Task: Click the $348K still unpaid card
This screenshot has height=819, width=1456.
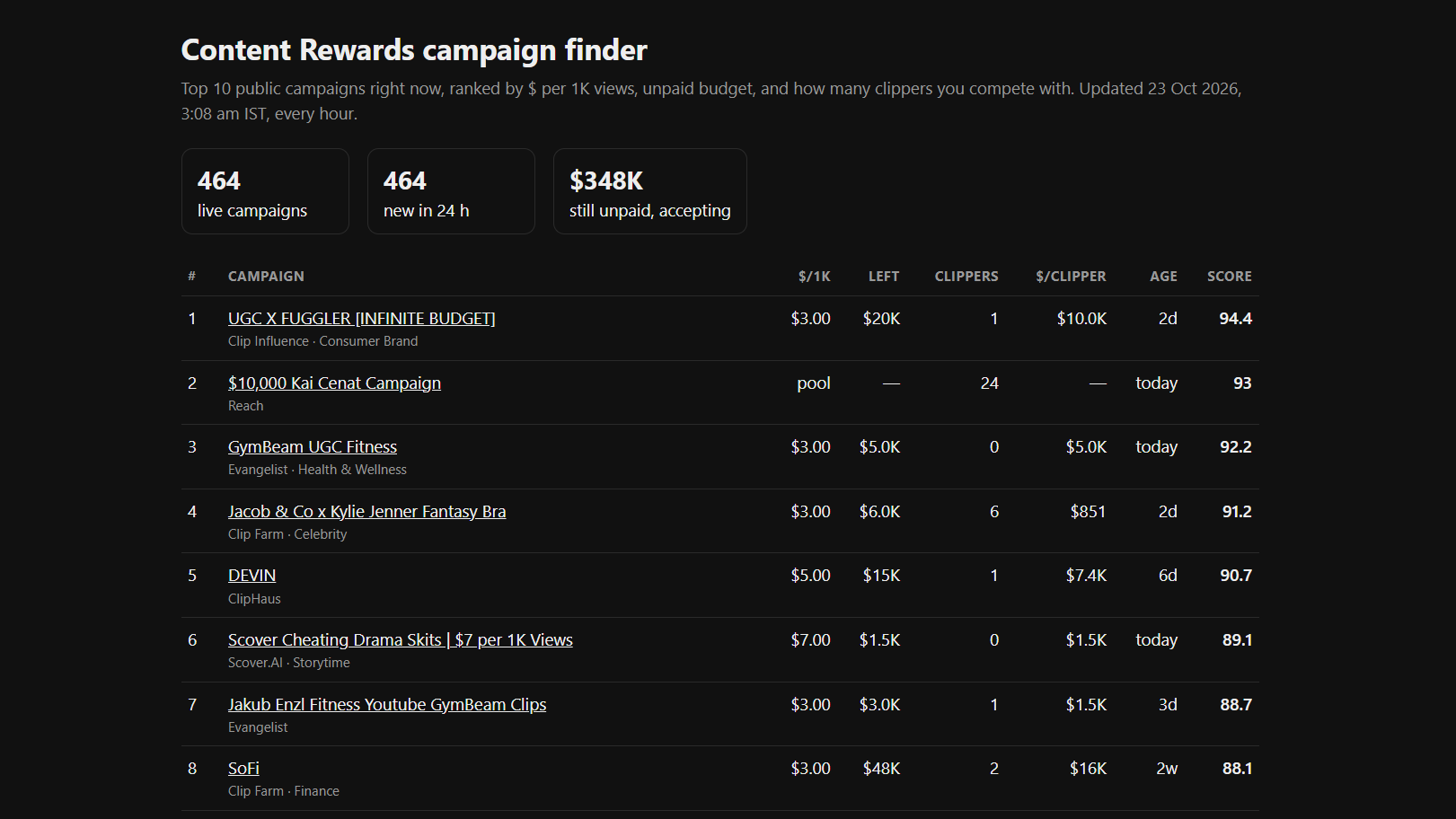Action: 650,191
